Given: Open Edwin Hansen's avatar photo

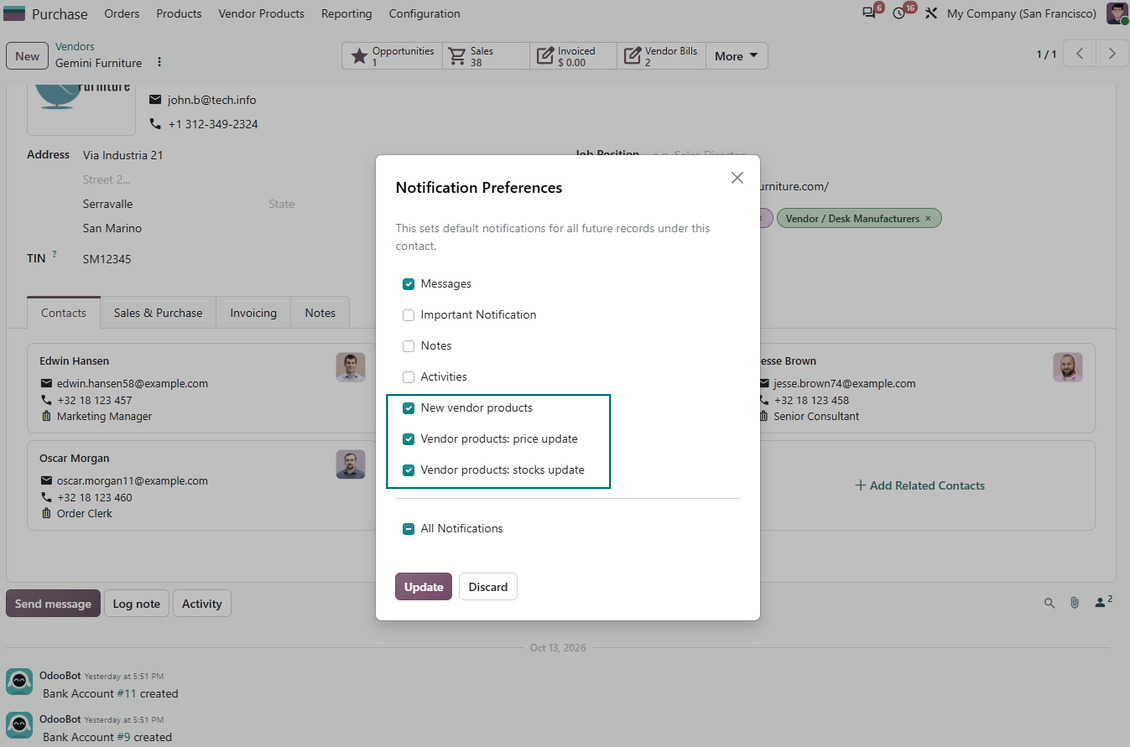Looking at the screenshot, I should 350,367.
